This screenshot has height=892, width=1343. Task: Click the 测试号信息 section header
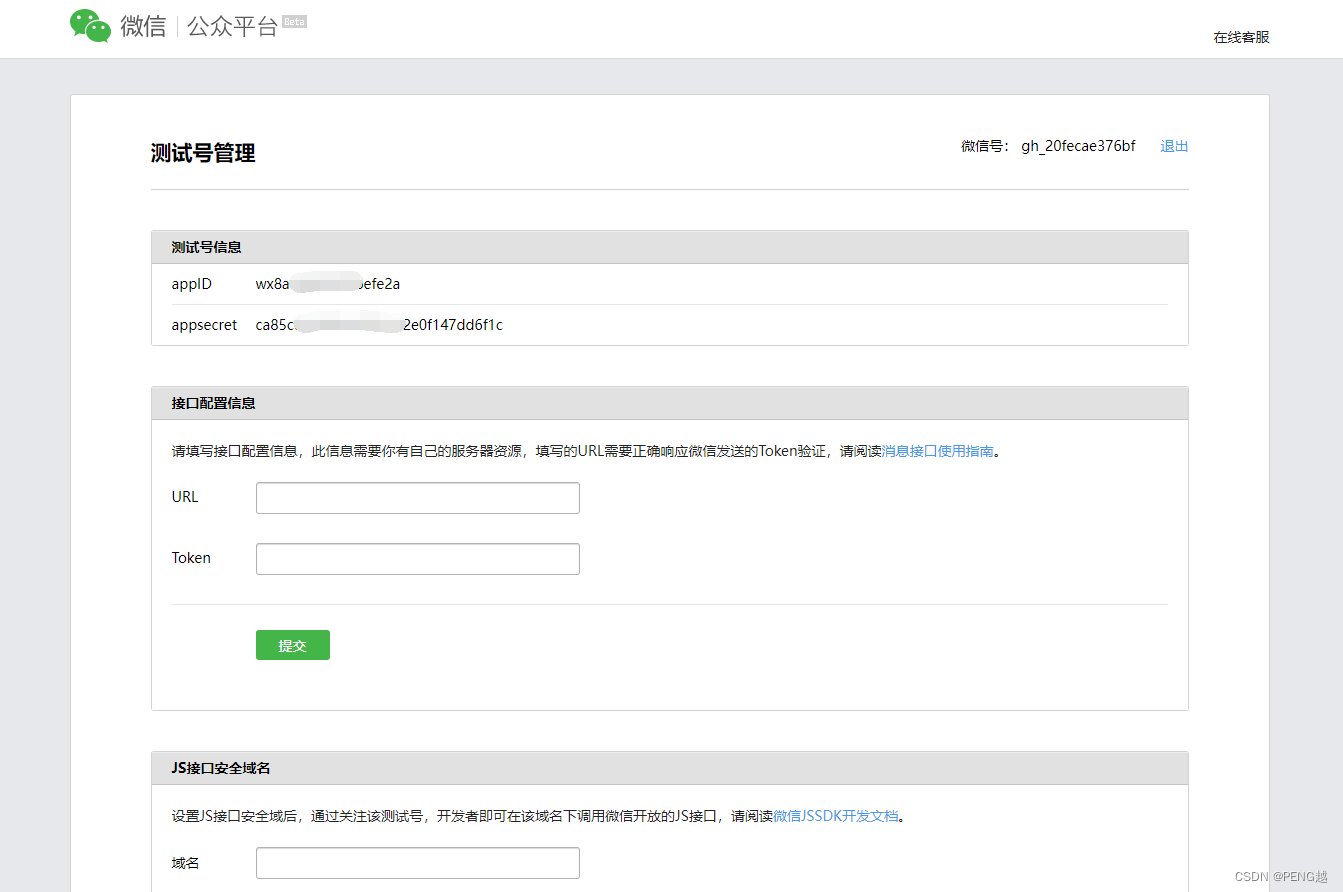point(670,247)
